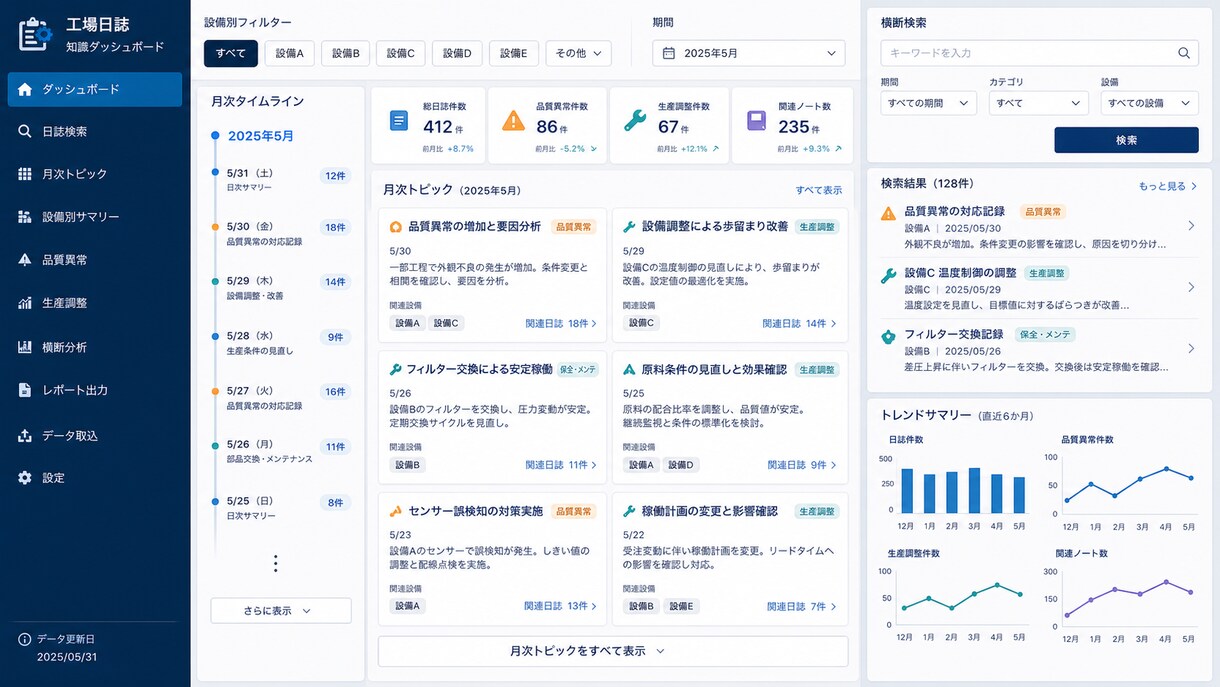Go to 月次トピック sidebar item
Viewport: 1220px width, 687px height.
click(95, 174)
